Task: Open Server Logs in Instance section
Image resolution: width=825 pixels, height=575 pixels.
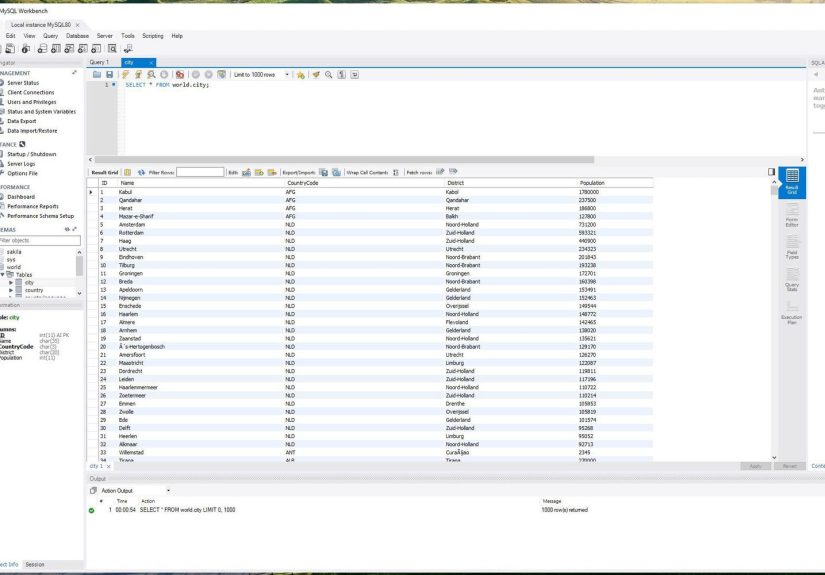Action: (21, 164)
